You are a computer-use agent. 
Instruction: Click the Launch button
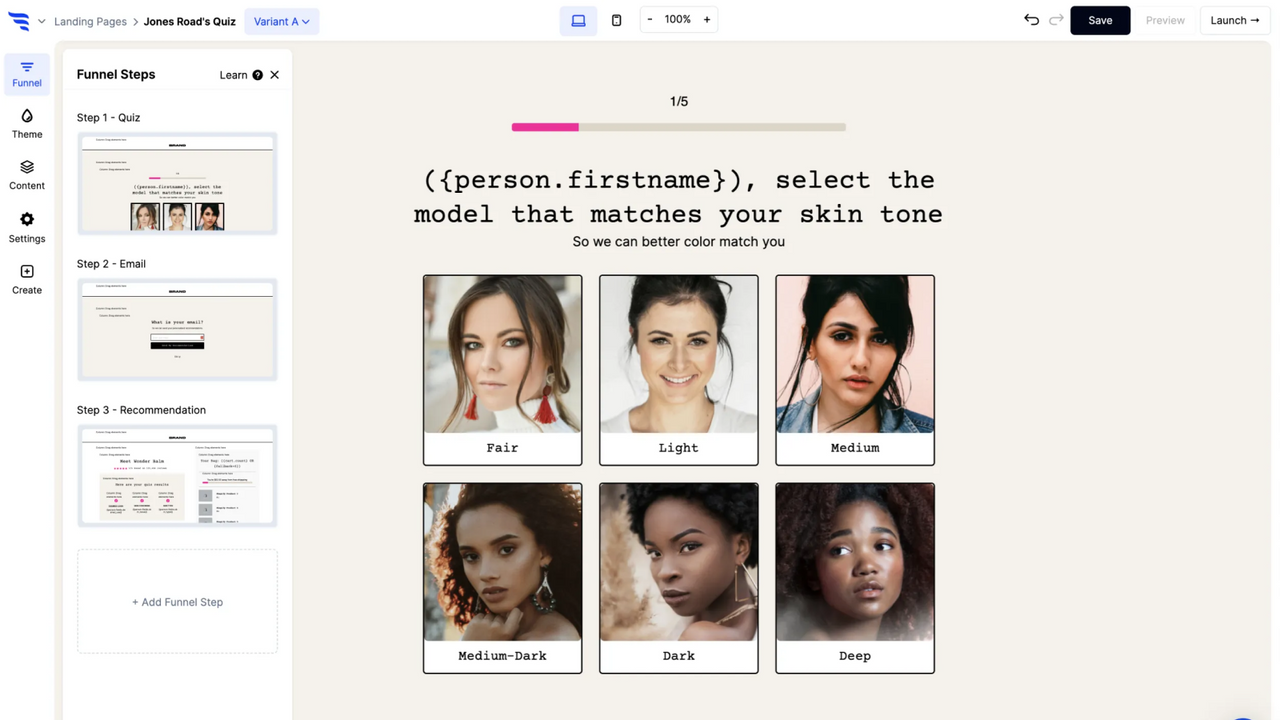(x=1235, y=20)
